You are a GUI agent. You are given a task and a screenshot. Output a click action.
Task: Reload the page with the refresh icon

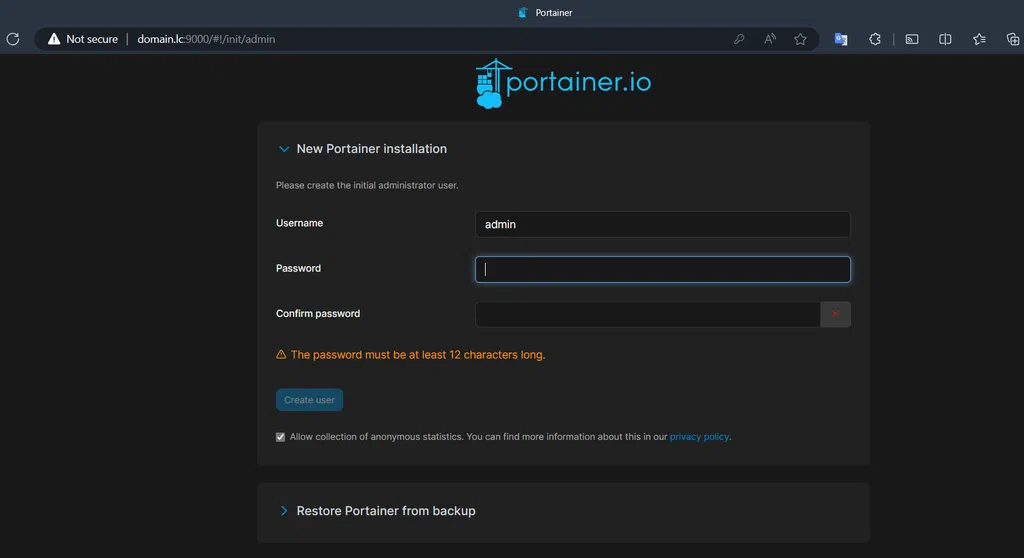[12, 39]
